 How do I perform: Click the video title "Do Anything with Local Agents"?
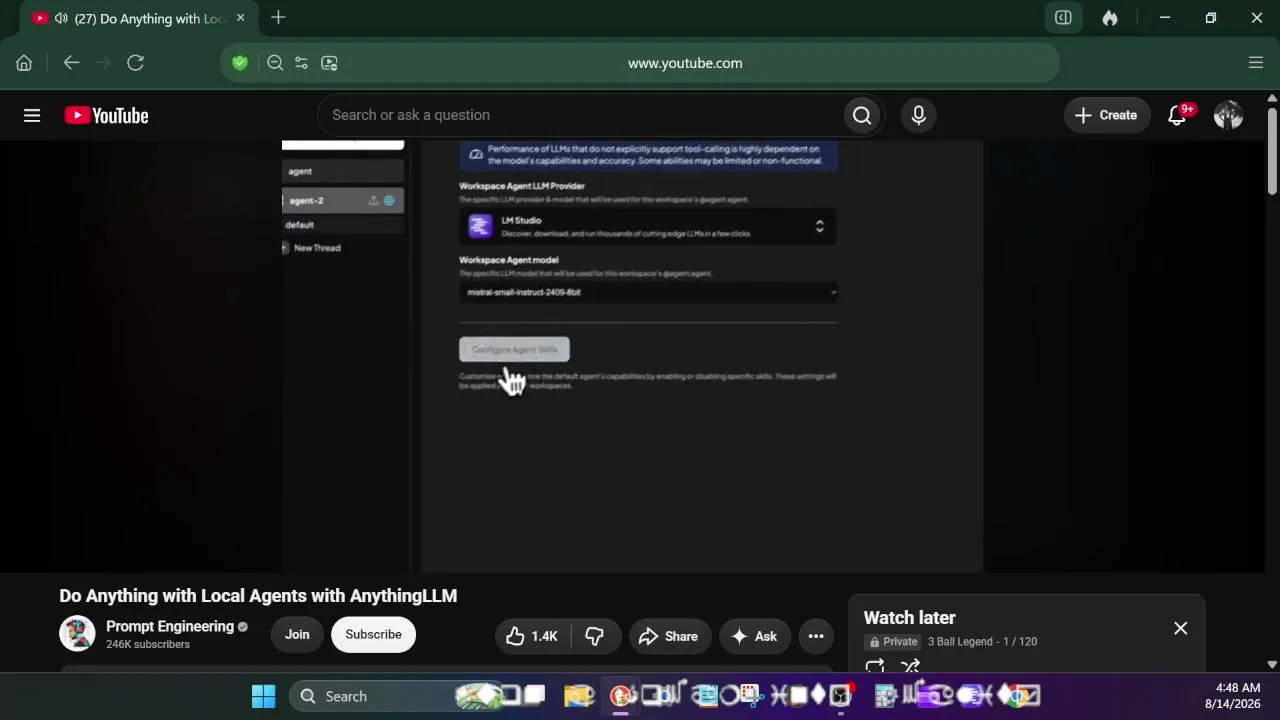pos(258,596)
